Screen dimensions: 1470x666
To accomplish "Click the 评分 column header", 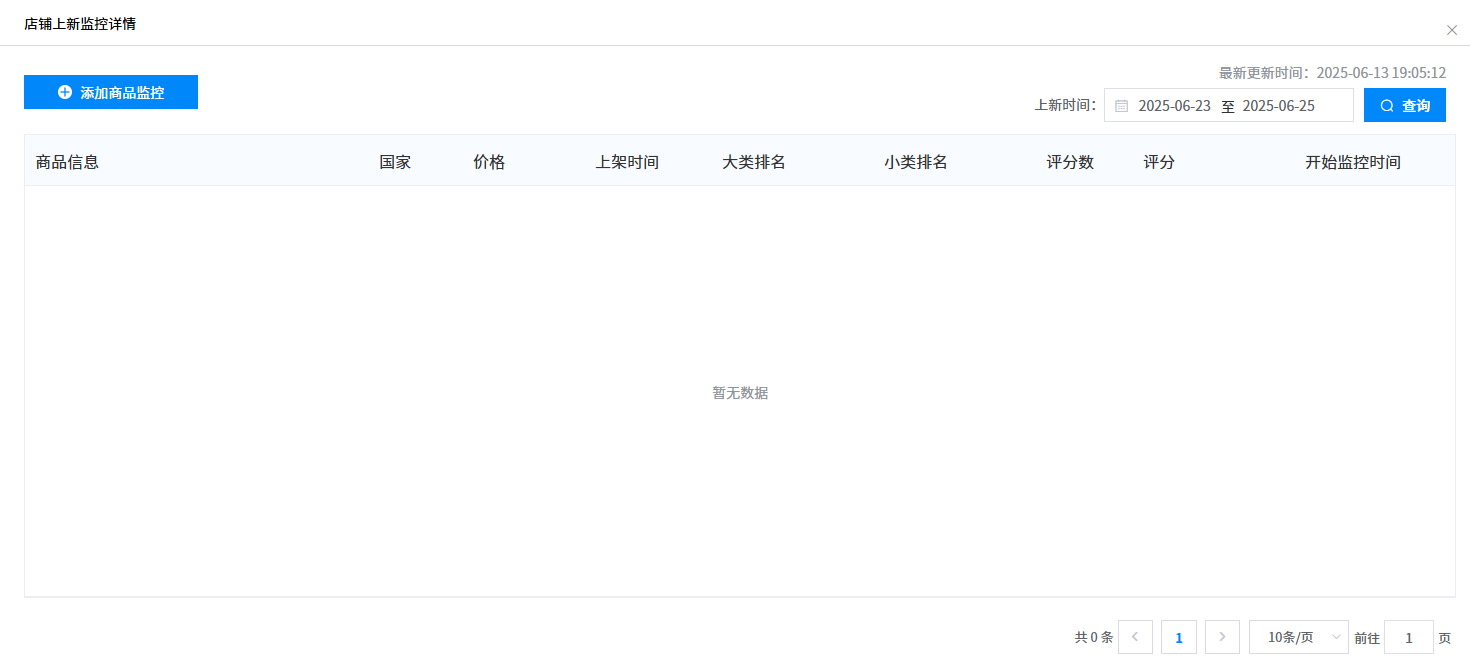I will [x=1159, y=162].
